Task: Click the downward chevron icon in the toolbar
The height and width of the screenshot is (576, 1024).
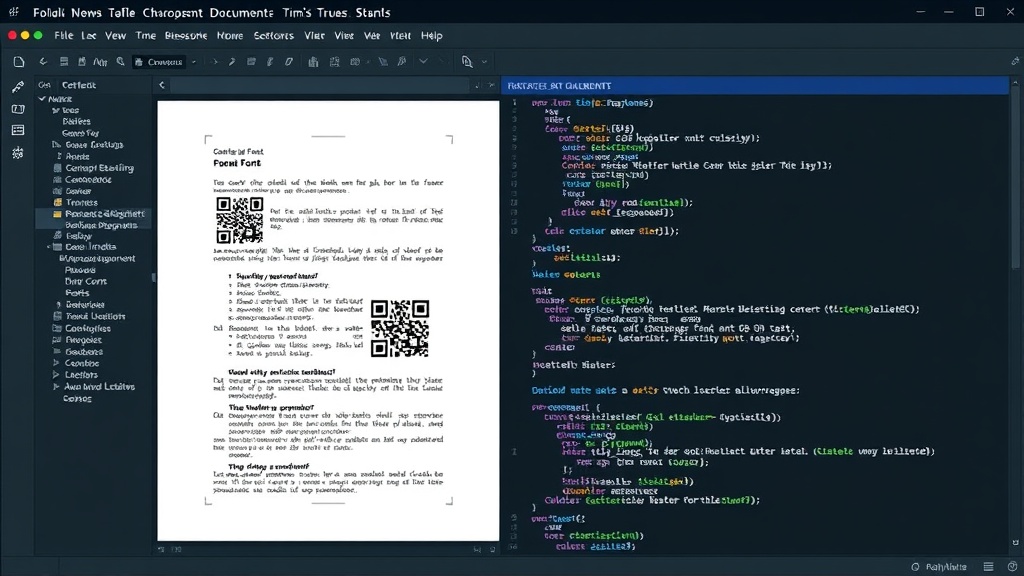Action: coord(423,61)
